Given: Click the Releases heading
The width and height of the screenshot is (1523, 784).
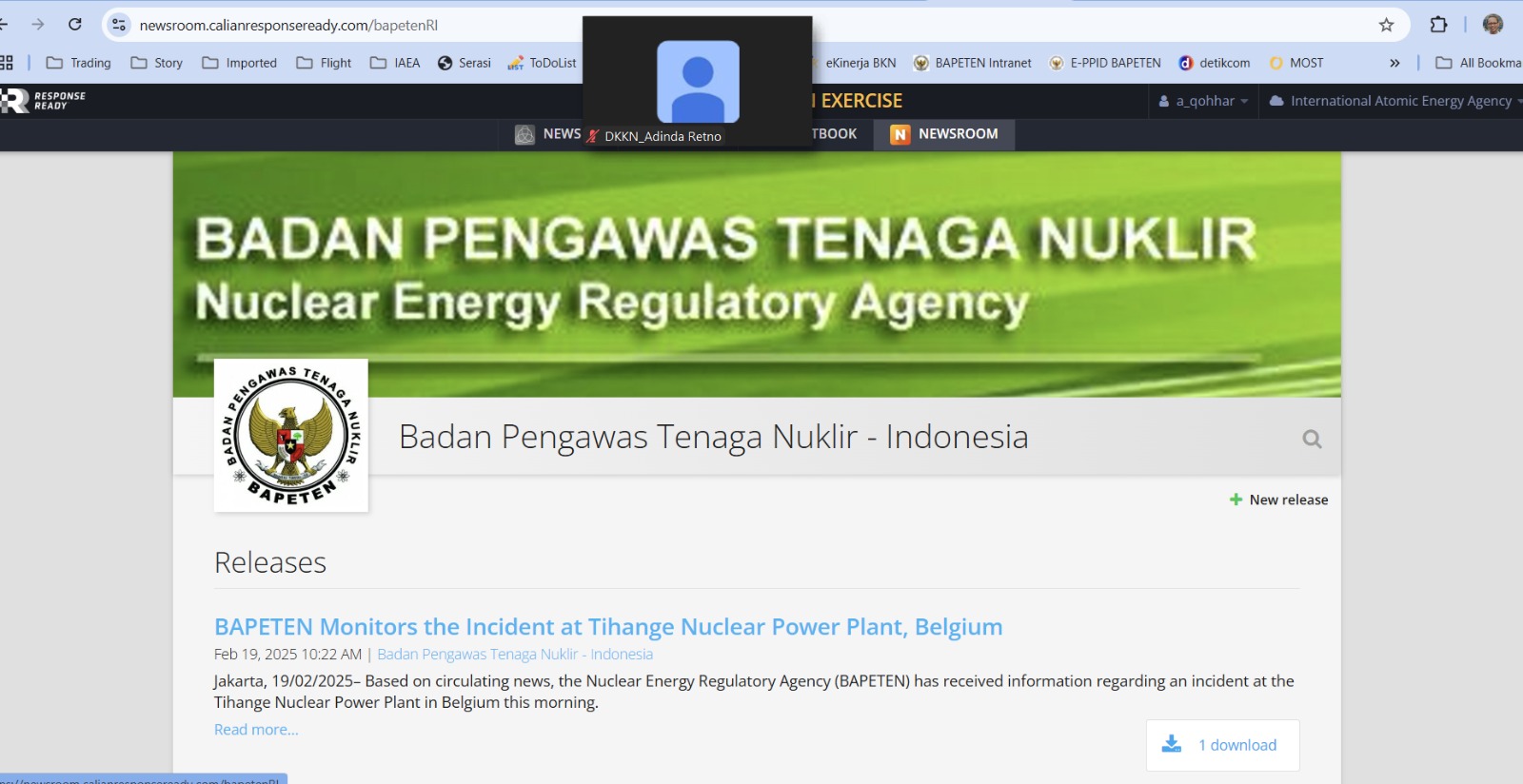Looking at the screenshot, I should click(x=270, y=562).
